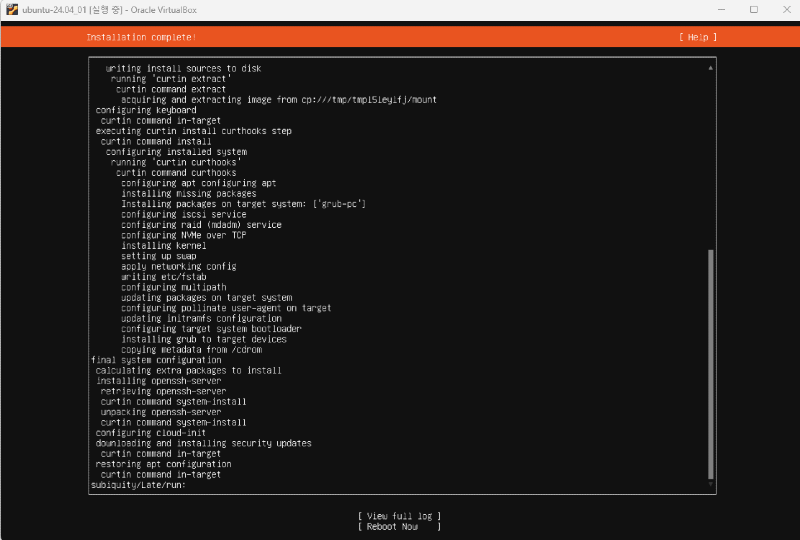The height and width of the screenshot is (540, 800).
Task: Click the 'configuring cloud-init' log line
Action: [x=150, y=433]
